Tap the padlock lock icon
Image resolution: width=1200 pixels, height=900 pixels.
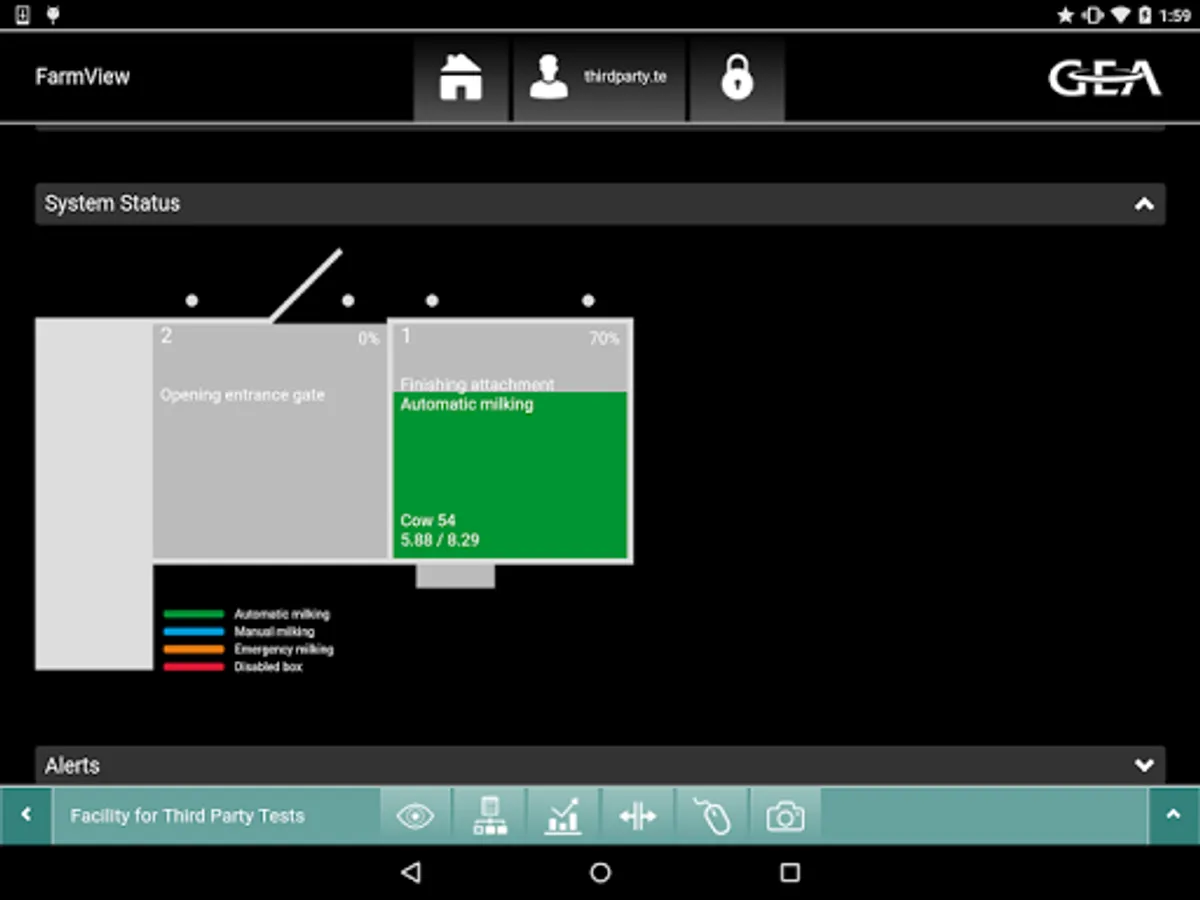tap(737, 78)
